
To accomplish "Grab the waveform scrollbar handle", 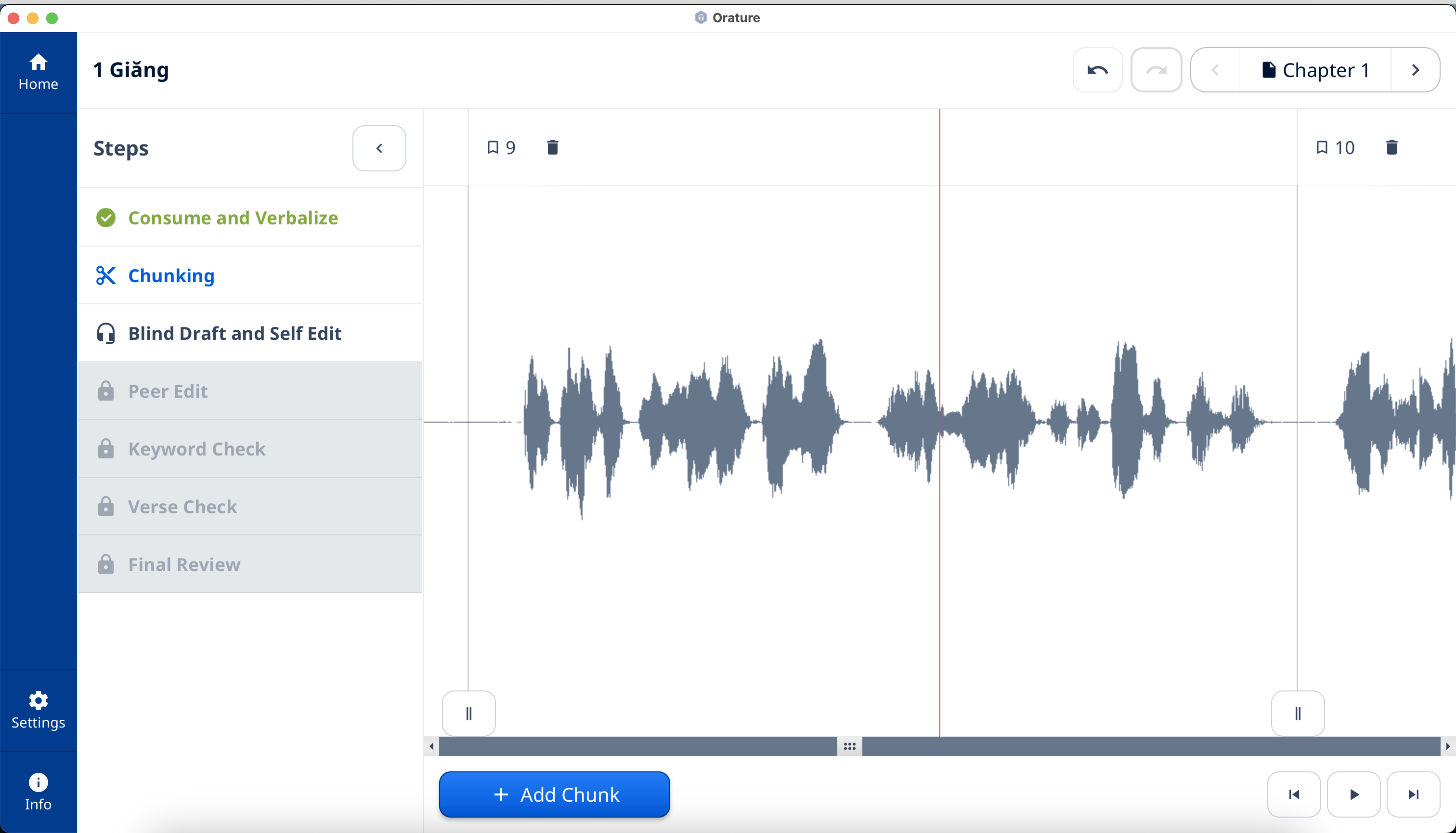I will (849, 746).
